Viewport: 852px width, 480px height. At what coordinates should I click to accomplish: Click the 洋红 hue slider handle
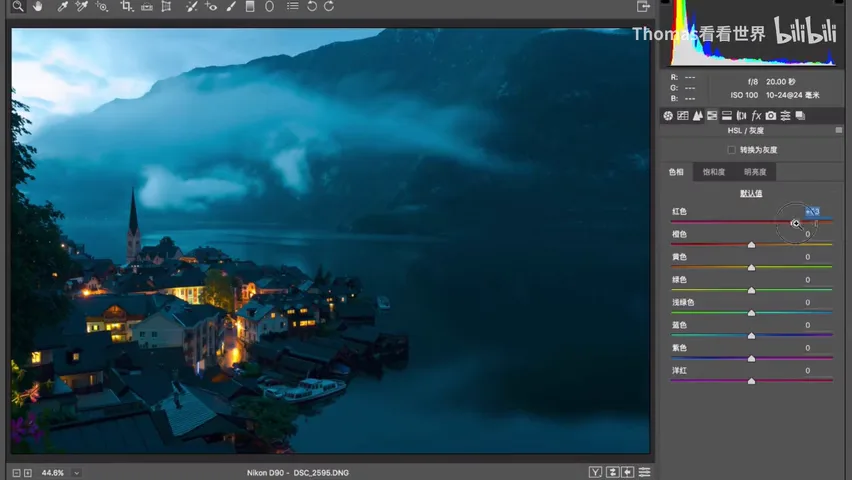coord(751,382)
